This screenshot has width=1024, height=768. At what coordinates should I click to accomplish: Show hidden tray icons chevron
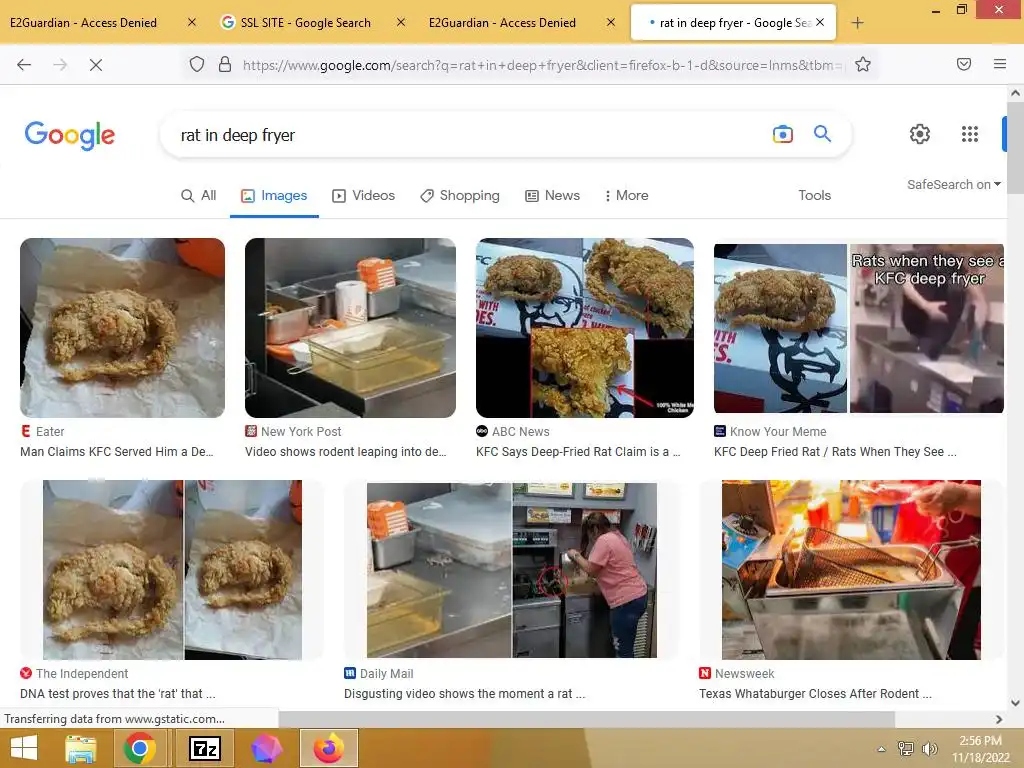[x=882, y=749]
